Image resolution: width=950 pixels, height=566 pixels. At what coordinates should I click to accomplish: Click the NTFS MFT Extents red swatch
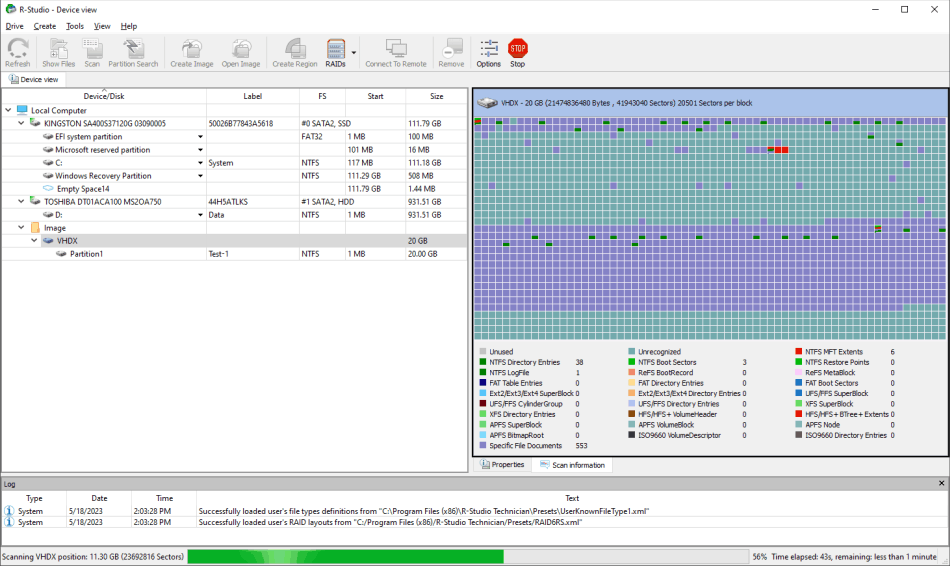tap(799, 351)
